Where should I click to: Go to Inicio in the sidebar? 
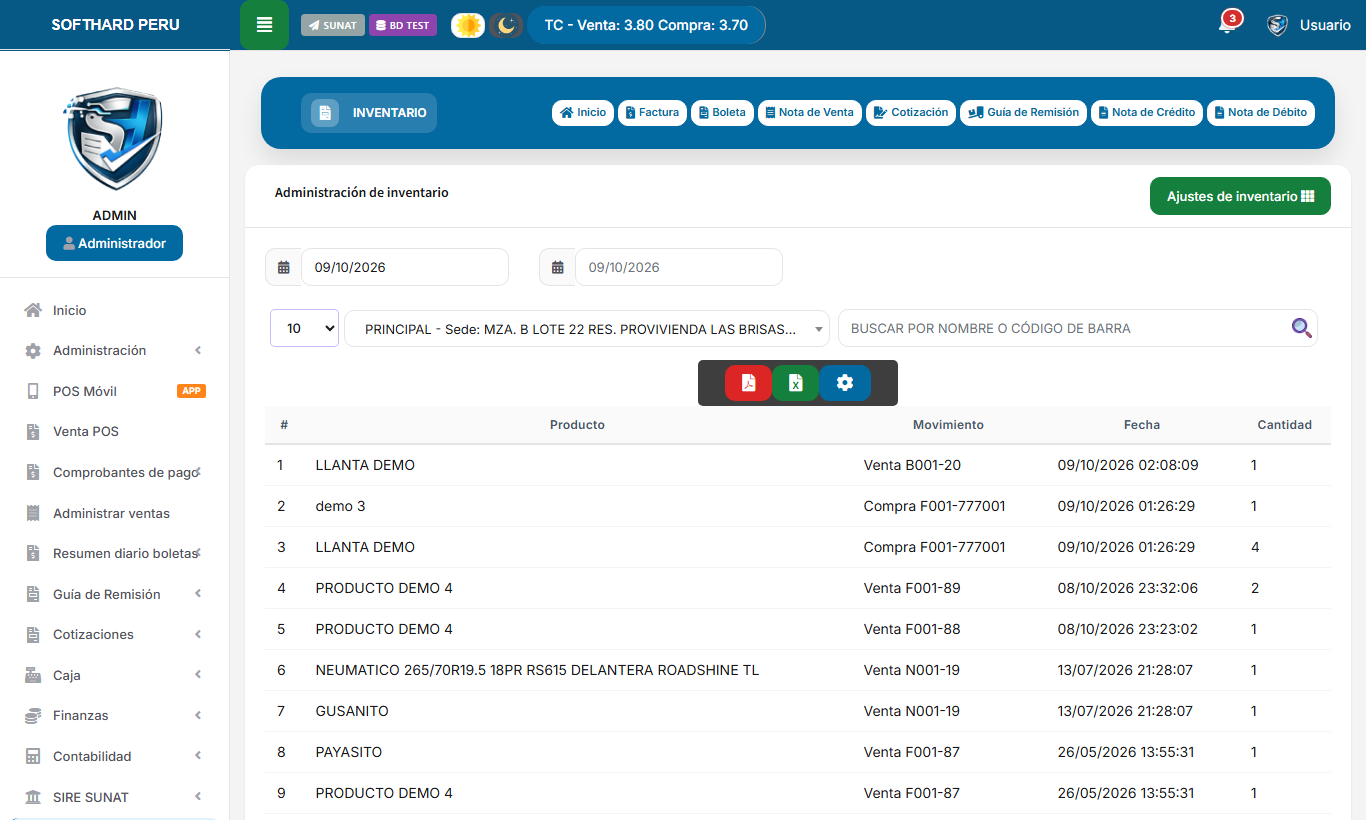coord(114,310)
